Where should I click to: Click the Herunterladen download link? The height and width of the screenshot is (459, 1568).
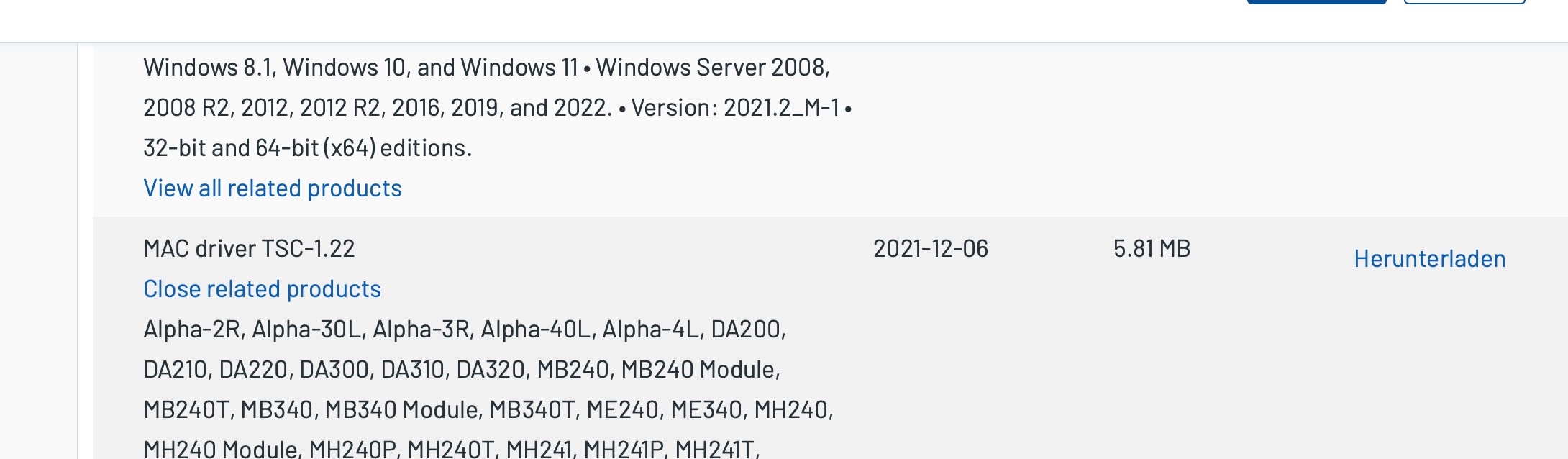1429,259
